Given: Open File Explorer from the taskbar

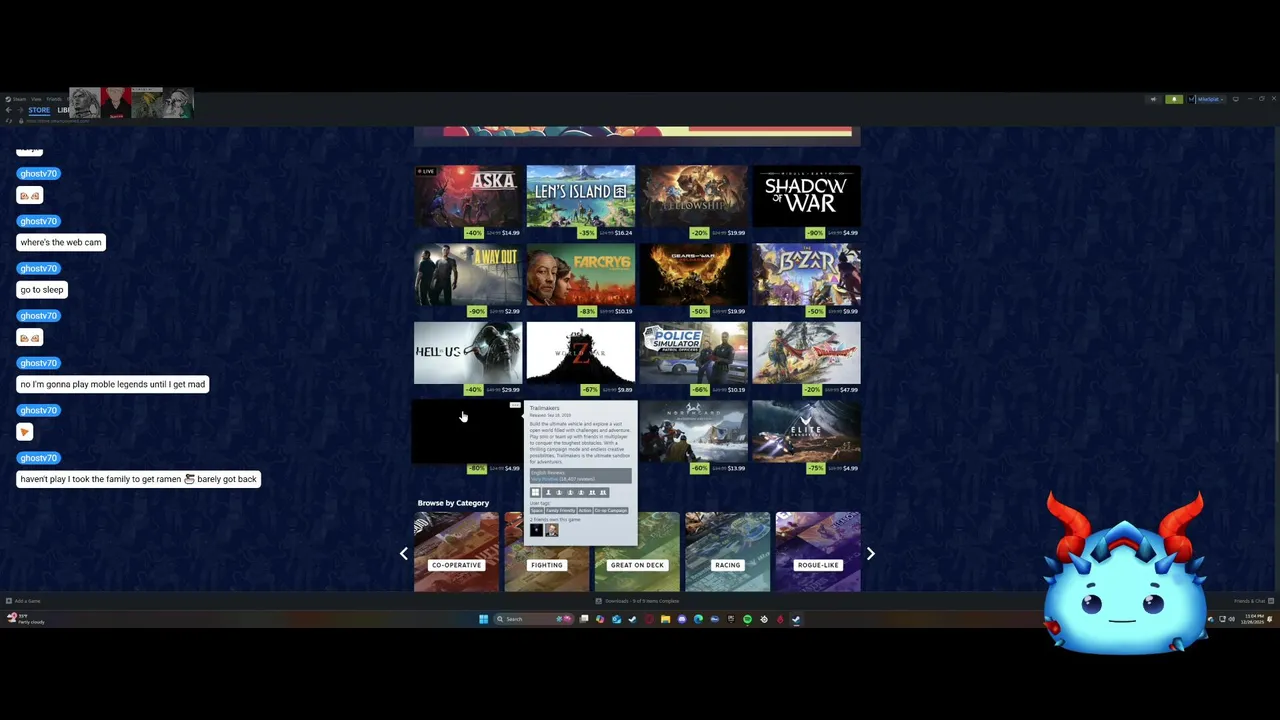Looking at the screenshot, I should point(665,619).
